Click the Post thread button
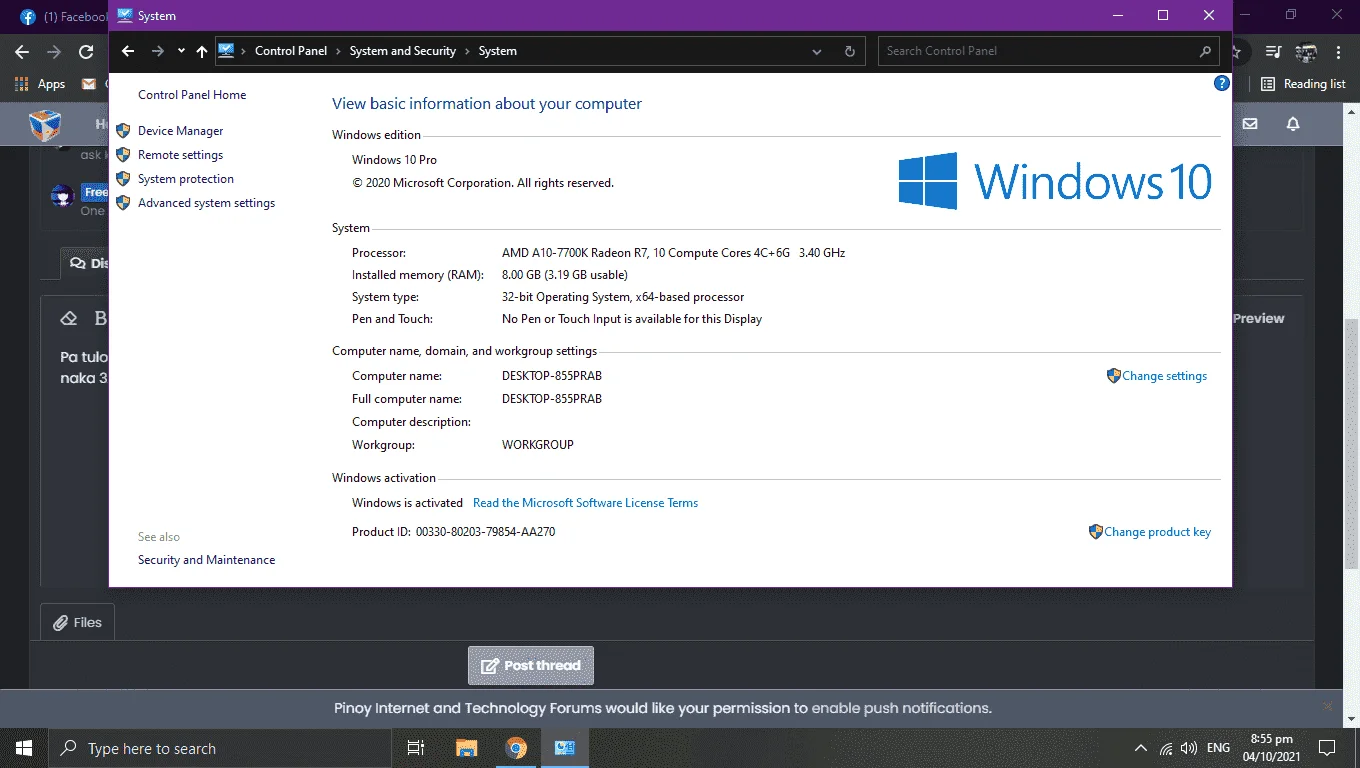 click(531, 665)
